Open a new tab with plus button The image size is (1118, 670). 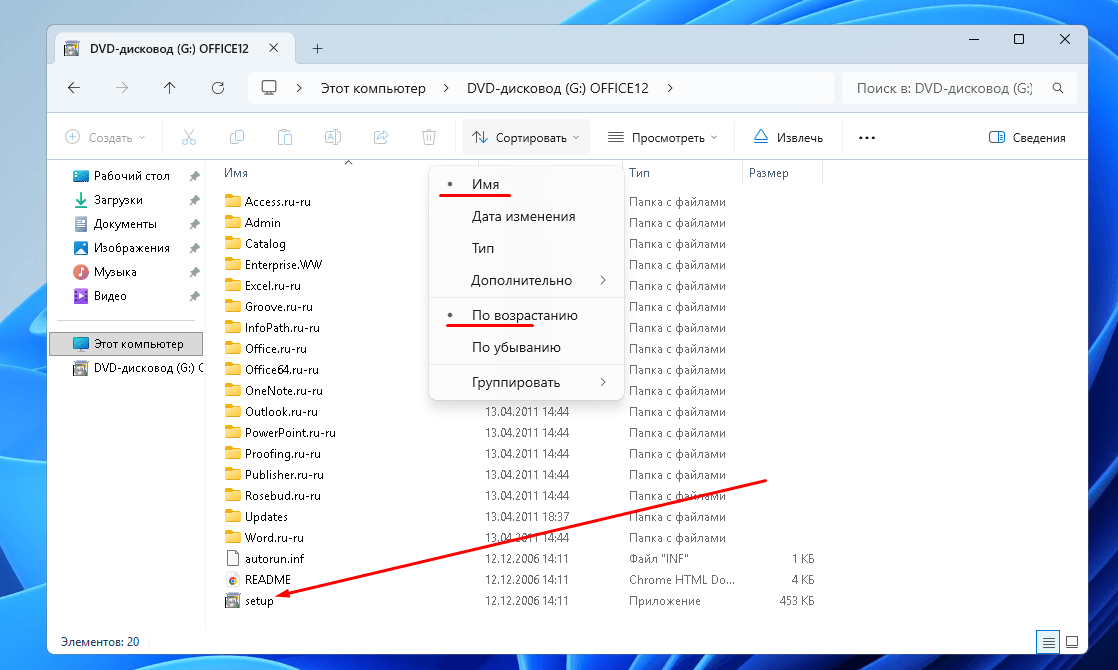click(x=317, y=48)
